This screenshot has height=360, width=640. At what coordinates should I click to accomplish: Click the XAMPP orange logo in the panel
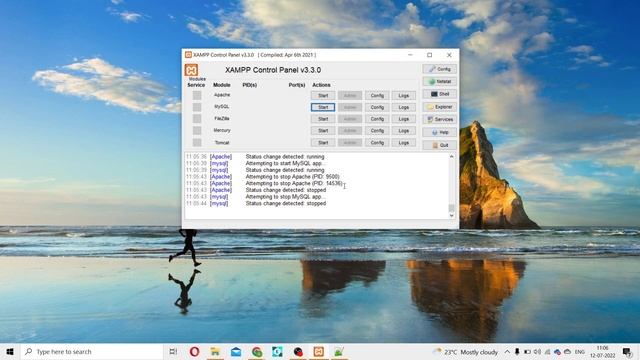(x=191, y=70)
